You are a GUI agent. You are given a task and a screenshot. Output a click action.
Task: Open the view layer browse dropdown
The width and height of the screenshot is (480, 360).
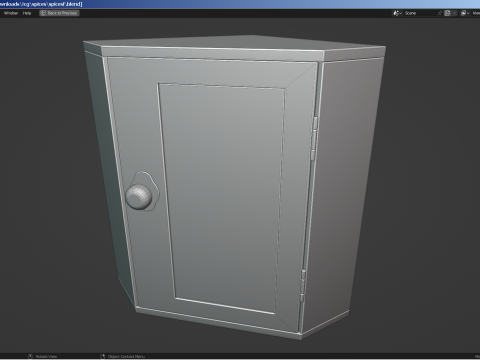465,13
